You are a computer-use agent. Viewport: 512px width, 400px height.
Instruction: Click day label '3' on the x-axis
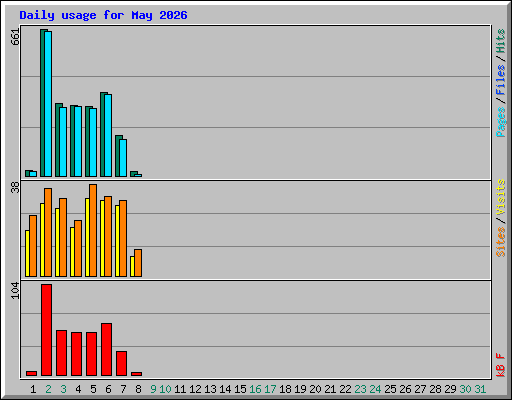pos(63,389)
